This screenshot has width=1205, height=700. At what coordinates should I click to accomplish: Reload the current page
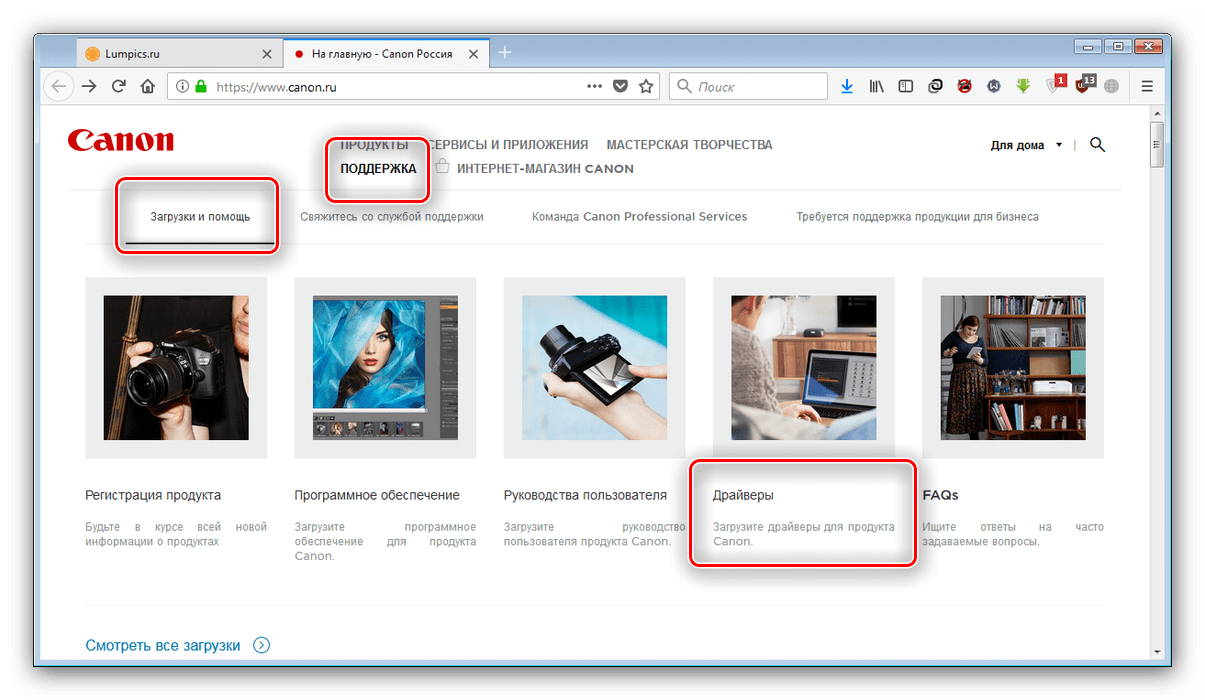[118, 87]
